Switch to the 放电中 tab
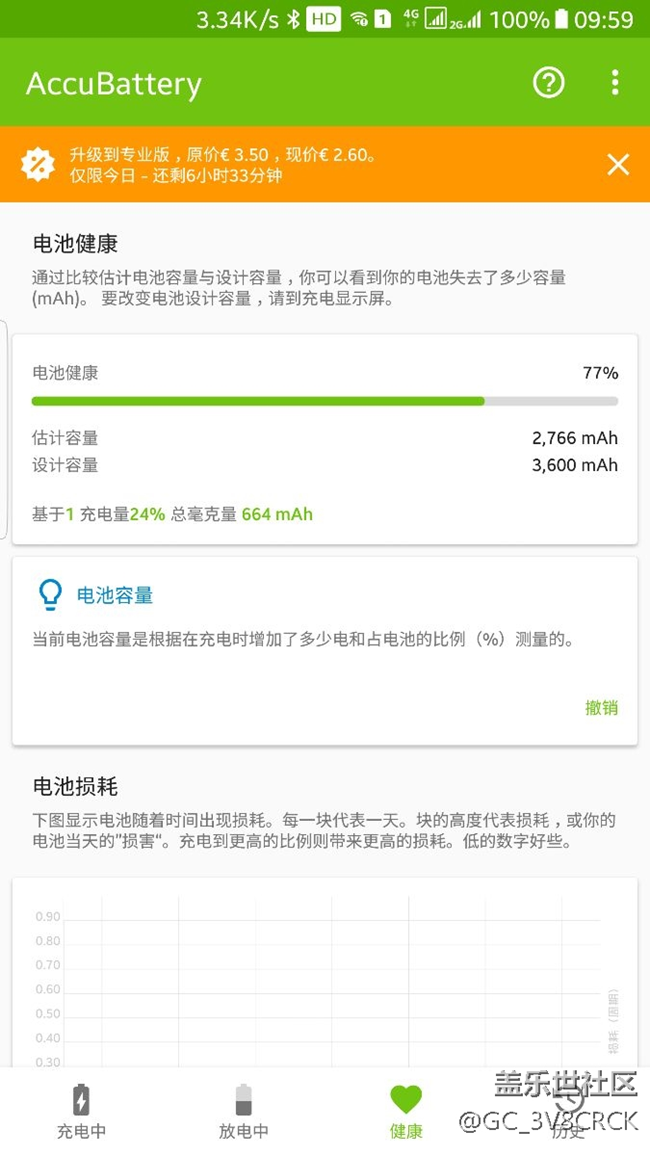The height and width of the screenshot is (1156, 650). coord(243,1133)
